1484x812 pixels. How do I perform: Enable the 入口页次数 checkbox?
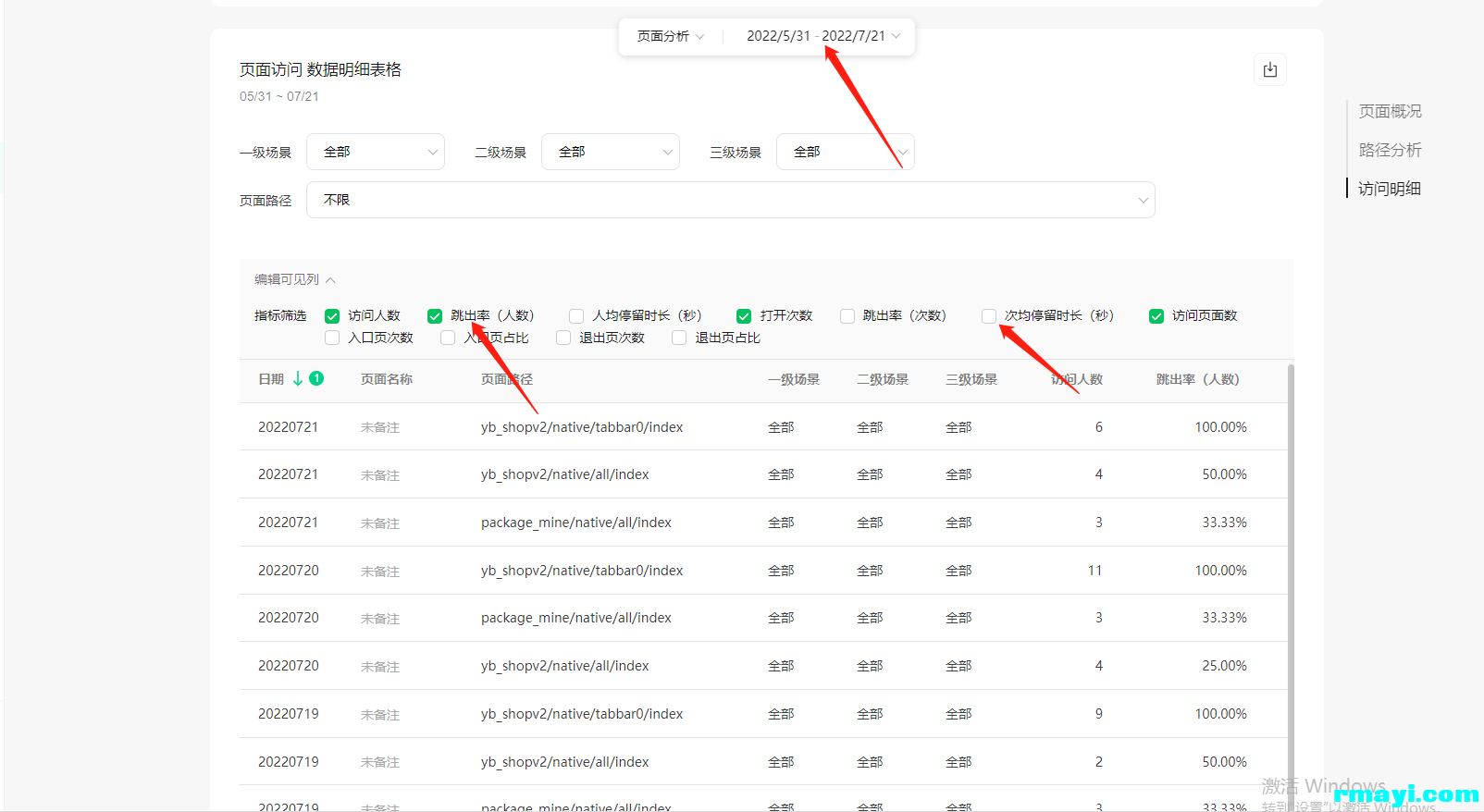(332, 338)
